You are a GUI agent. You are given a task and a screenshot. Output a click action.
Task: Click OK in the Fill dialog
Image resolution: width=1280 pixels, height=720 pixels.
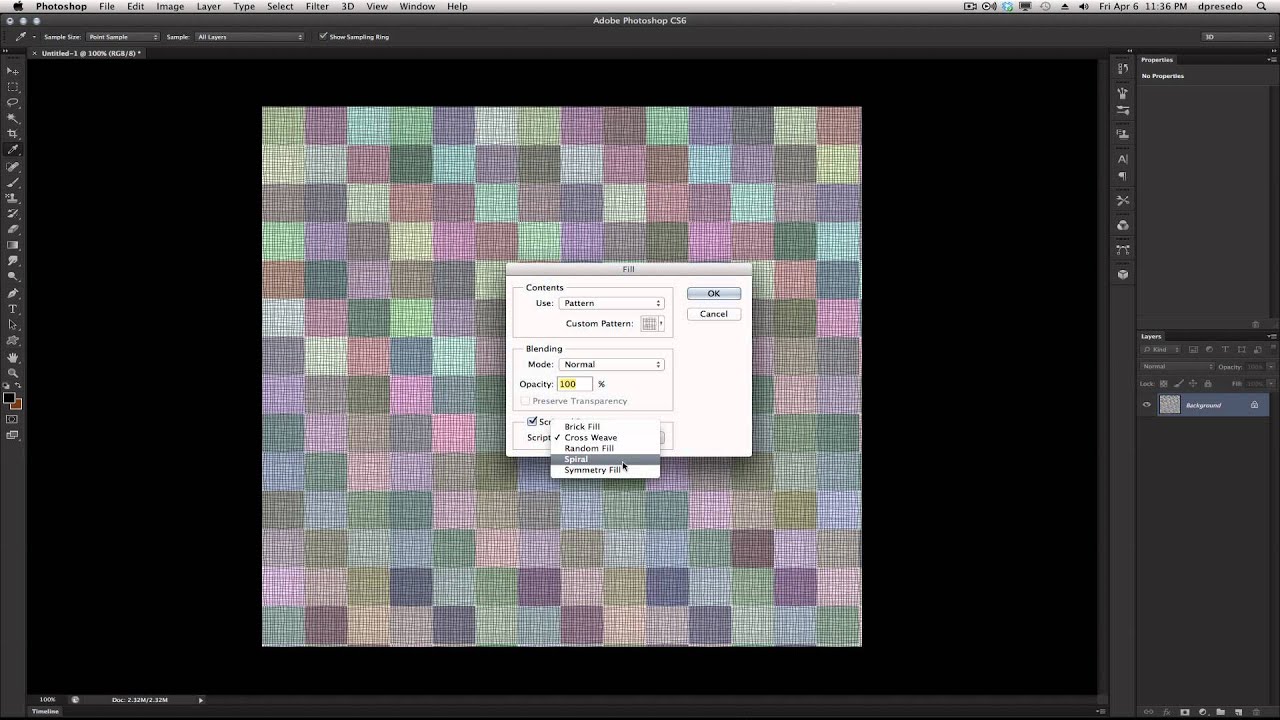point(714,293)
